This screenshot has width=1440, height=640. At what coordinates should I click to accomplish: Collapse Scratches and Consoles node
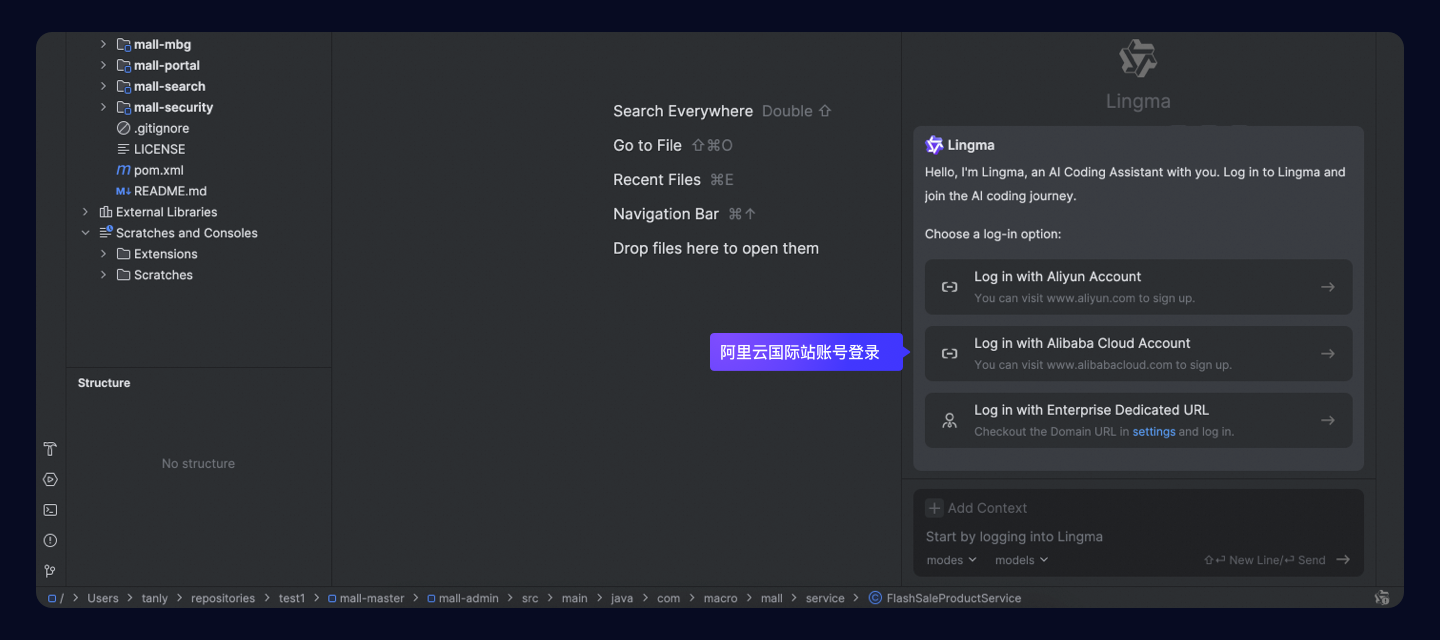pyautogui.click(x=85, y=233)
